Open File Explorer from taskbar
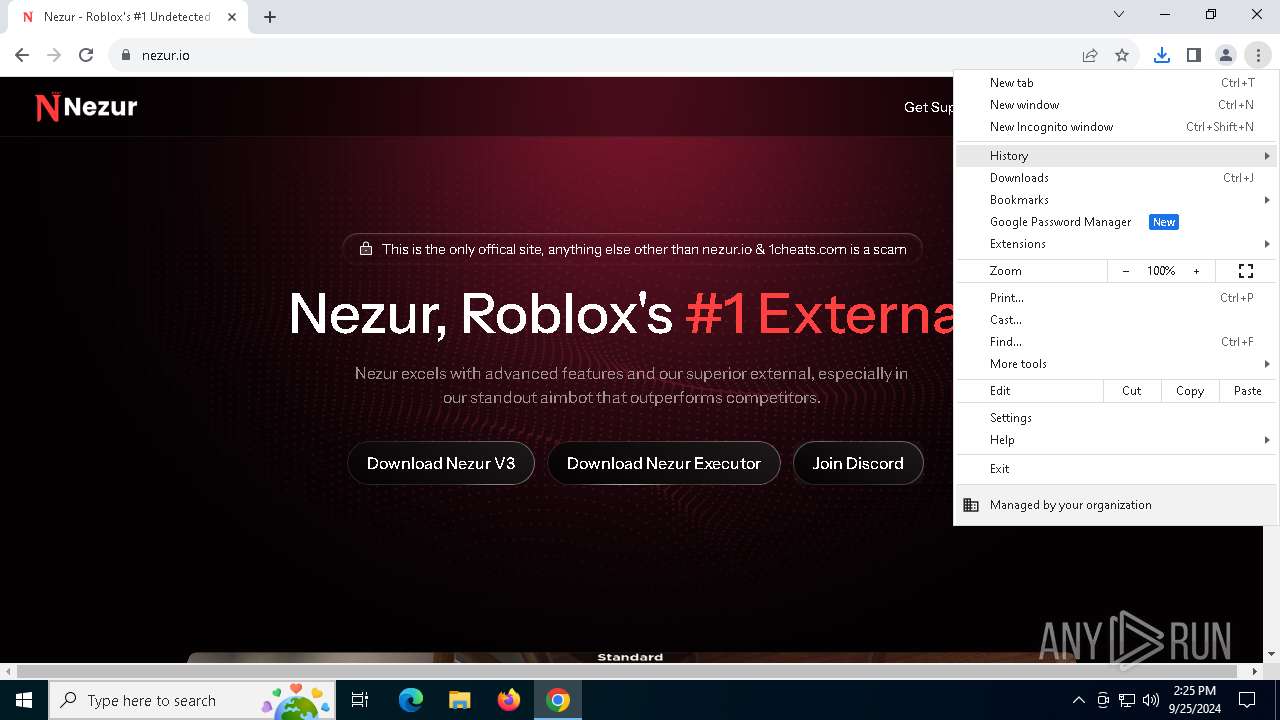 click(459, 700)
